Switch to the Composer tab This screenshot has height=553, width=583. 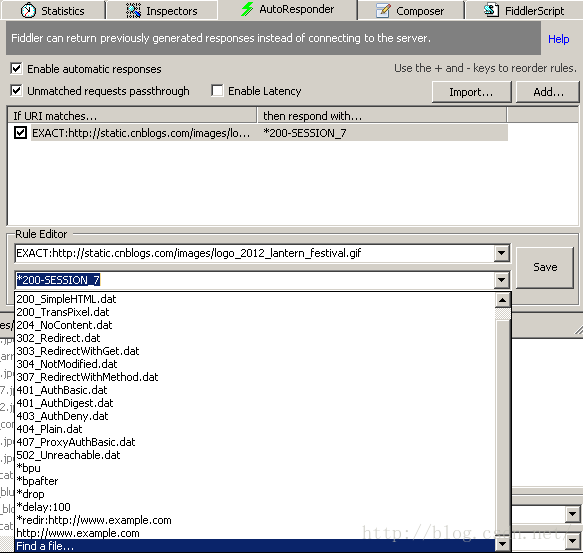(410, 10)
